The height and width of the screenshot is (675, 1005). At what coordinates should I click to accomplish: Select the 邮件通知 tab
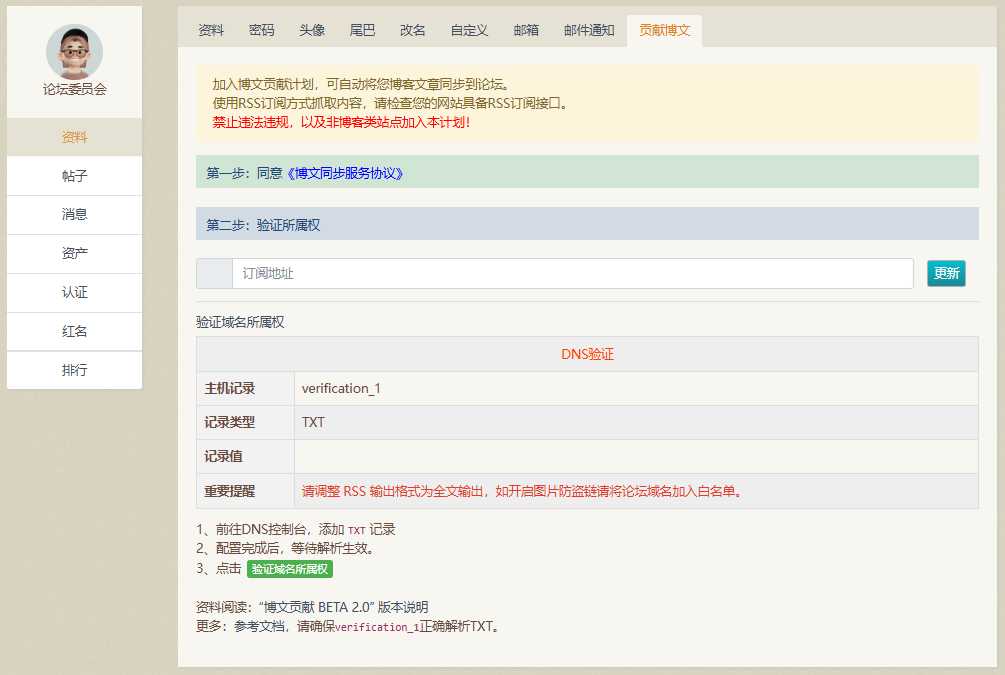click(588, 30)
